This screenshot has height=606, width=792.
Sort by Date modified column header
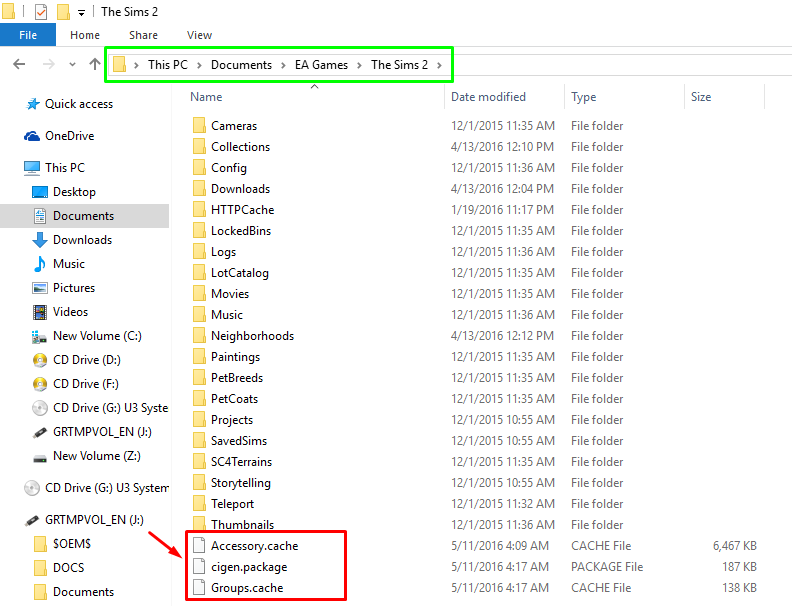(x=488, y=96)
